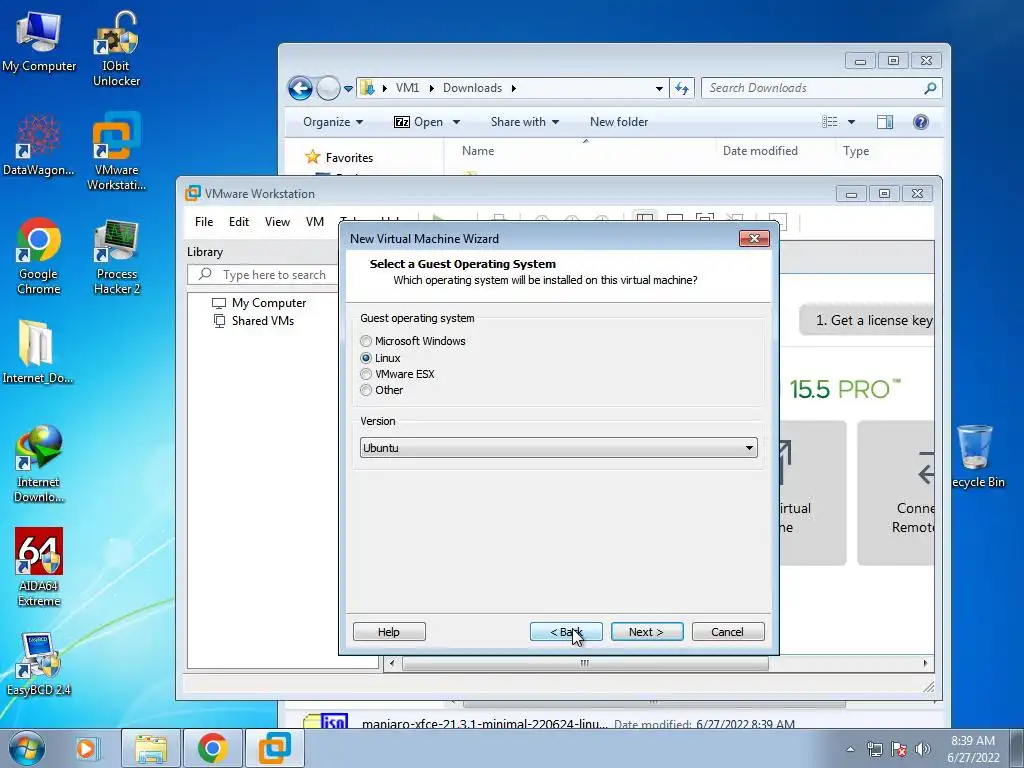Switch to Explorer in taskbar
The width and height of the screenshot is (1024, 768).
tap(150, 748)
